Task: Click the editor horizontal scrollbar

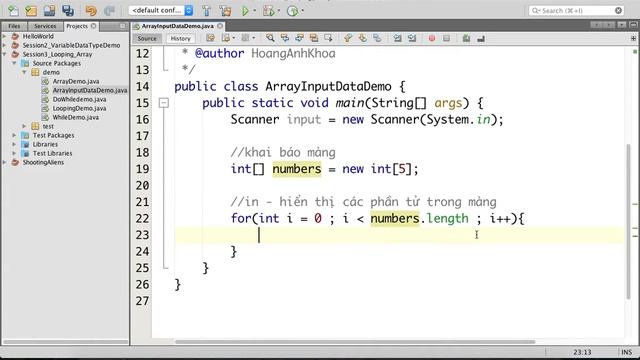Action: 355,342
